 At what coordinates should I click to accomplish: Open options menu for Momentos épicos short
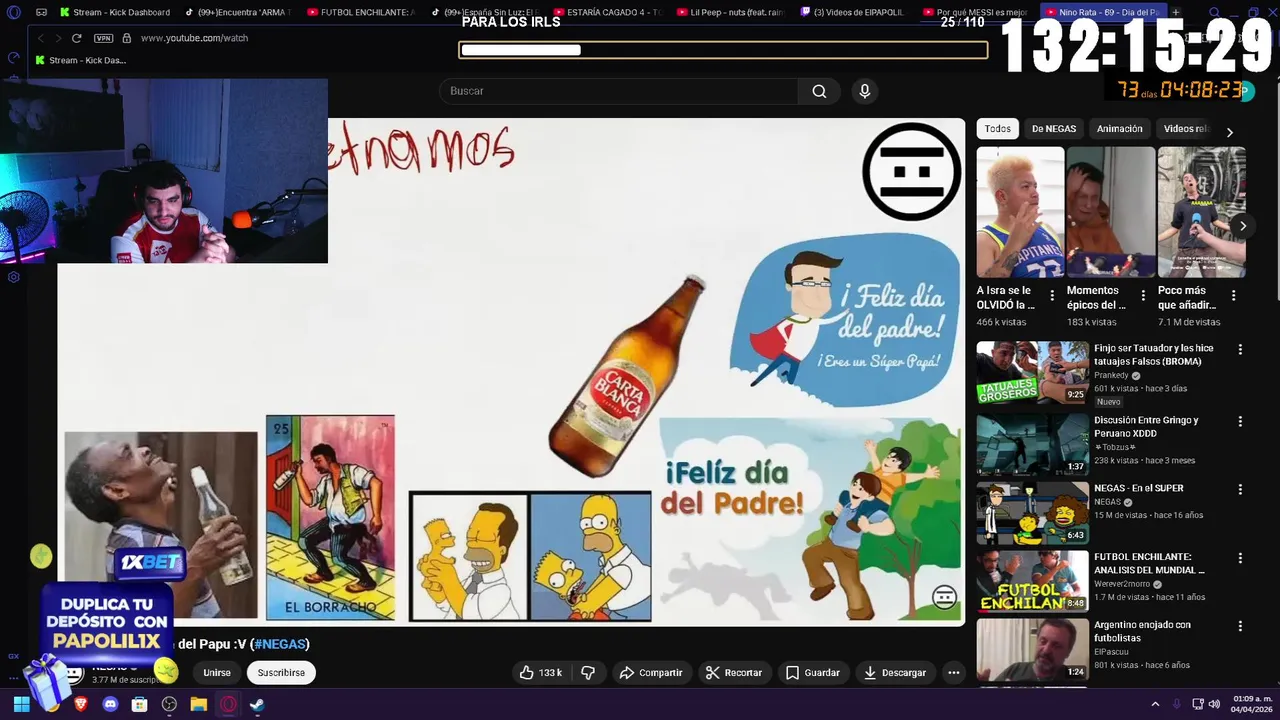coord(1143,296)
